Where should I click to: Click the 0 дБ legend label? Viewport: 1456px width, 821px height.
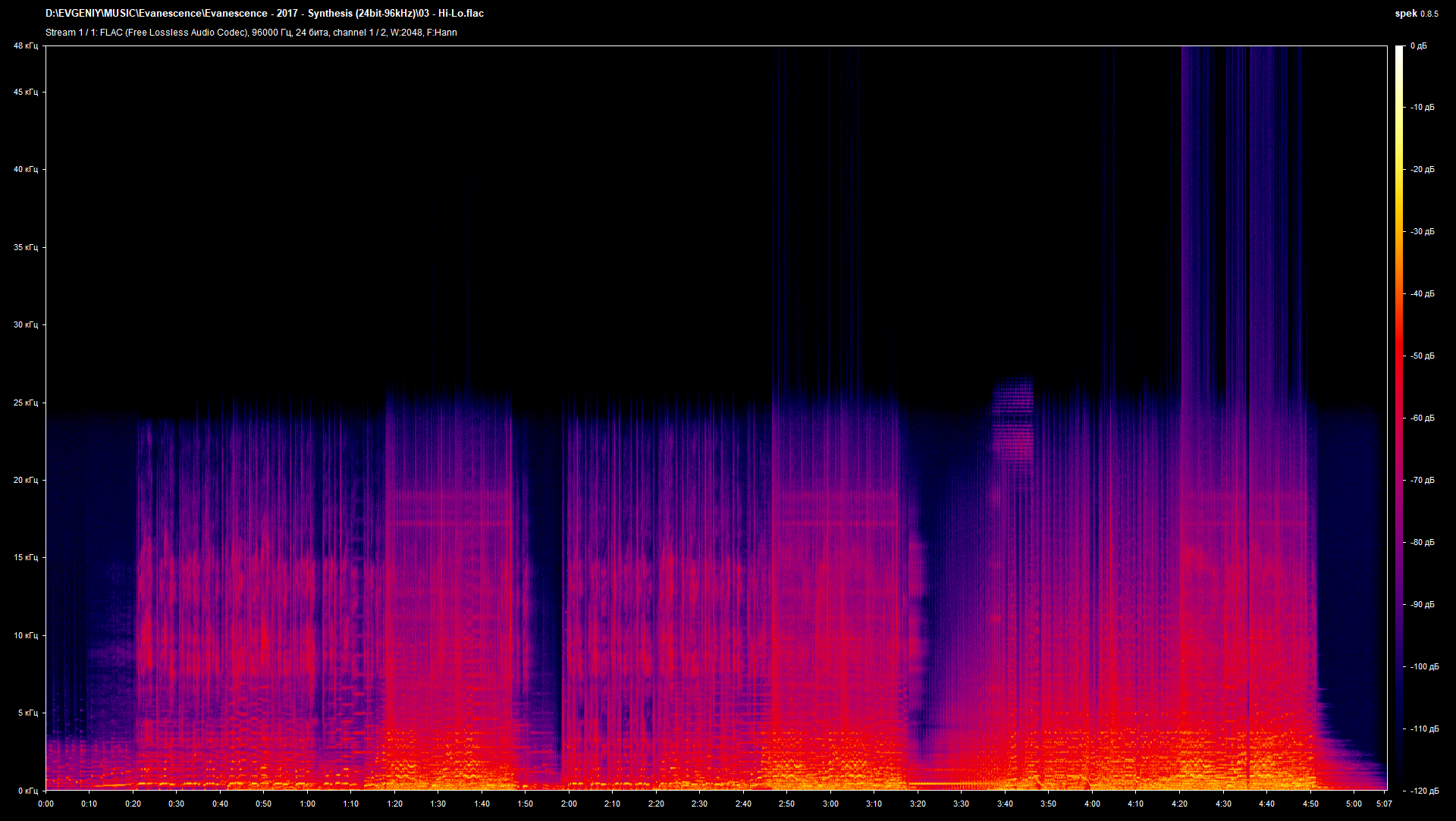coord(1420,45)
